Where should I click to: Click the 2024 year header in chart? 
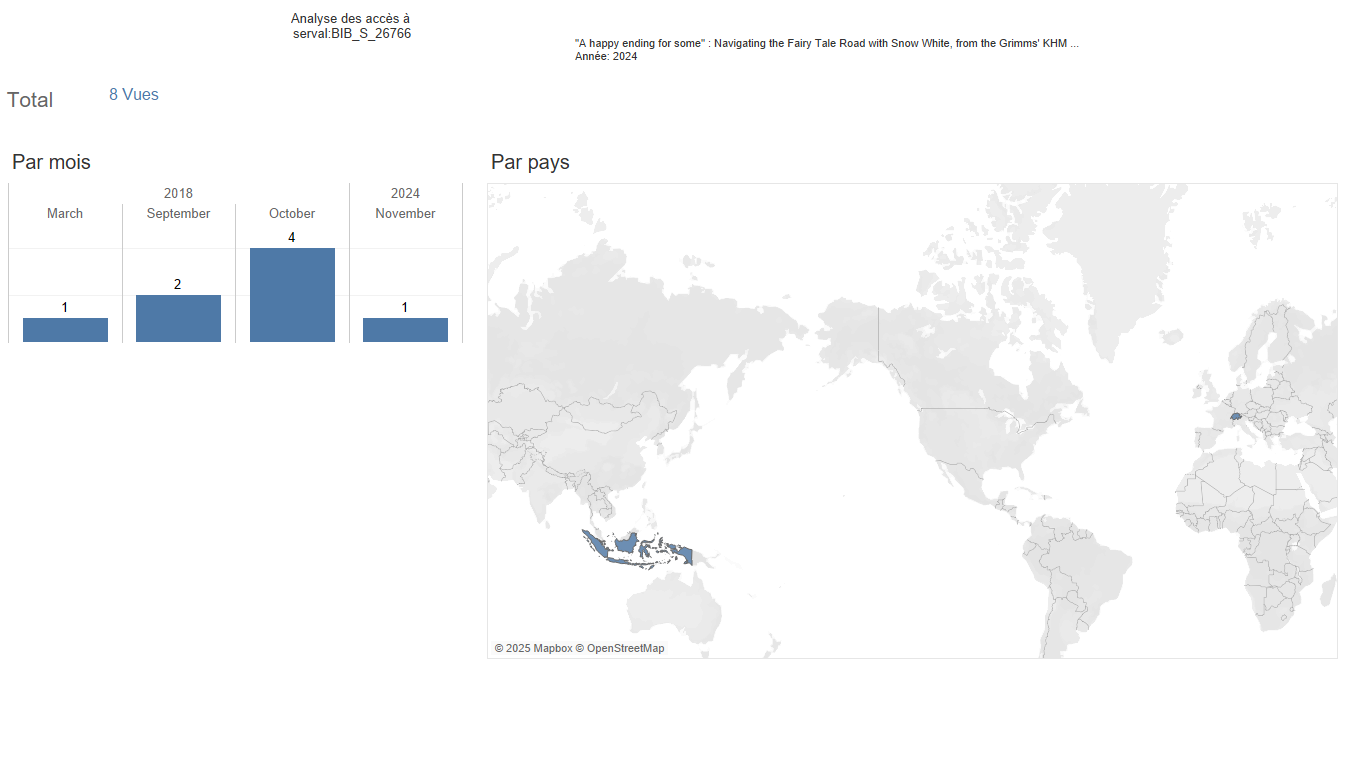click(405, 193)
